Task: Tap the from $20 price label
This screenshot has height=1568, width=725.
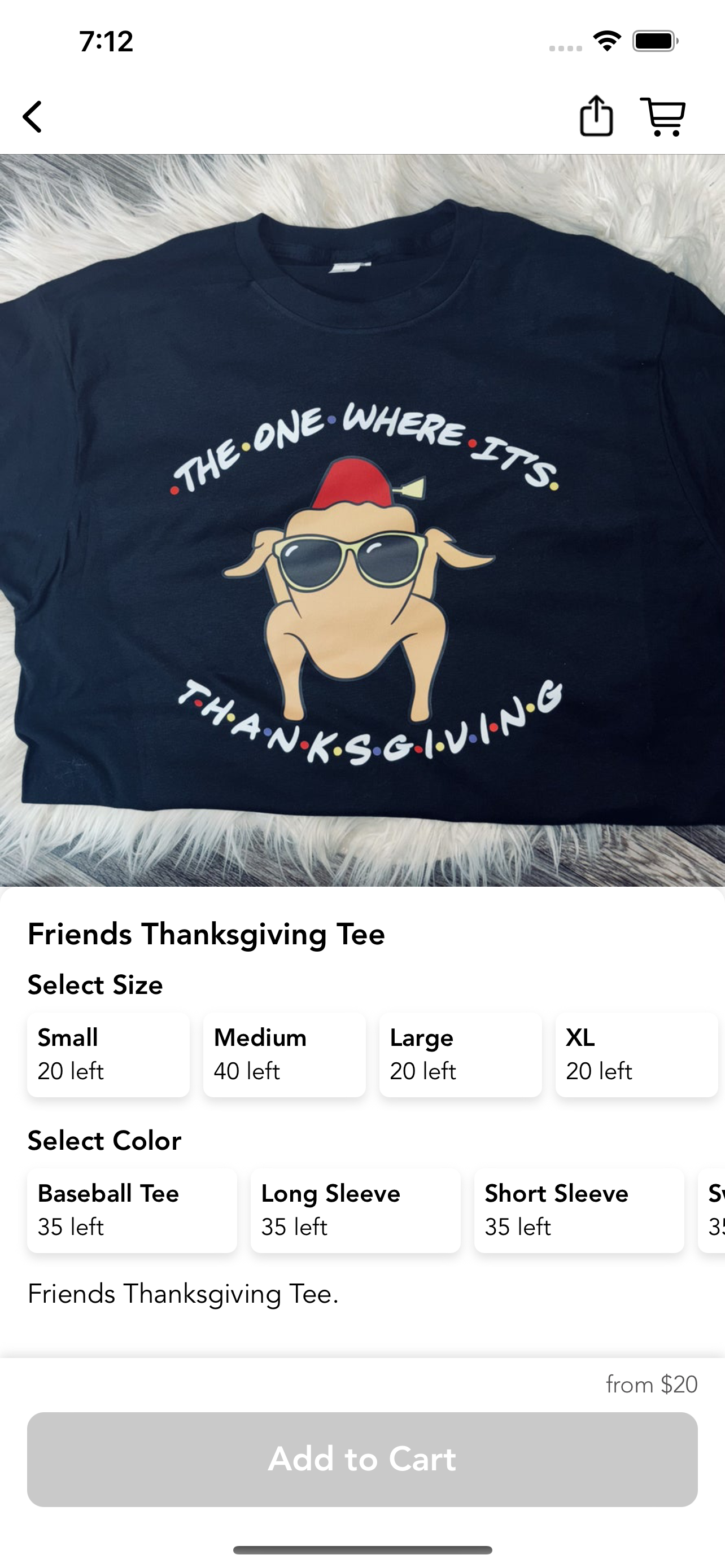Action: pos(652,1385)
